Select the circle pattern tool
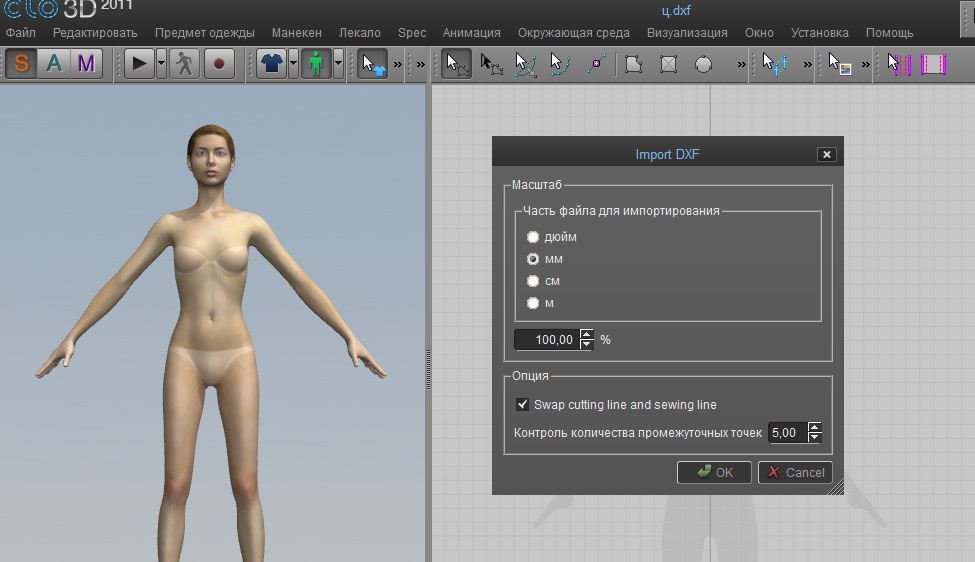Screen dimensions: 975x562 (704, 64)
